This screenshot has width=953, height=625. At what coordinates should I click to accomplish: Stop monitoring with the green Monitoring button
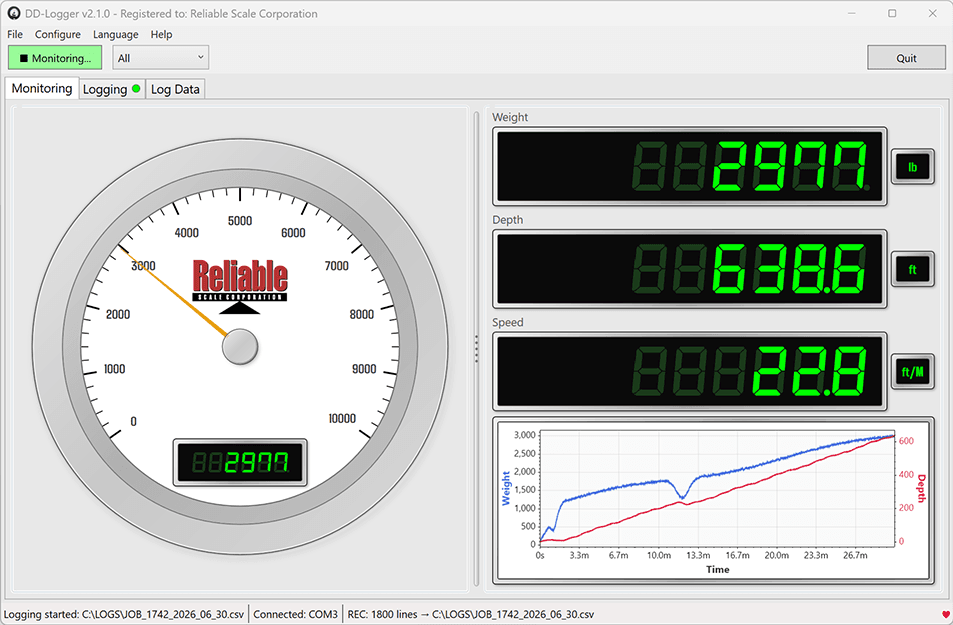pos(55,58)
